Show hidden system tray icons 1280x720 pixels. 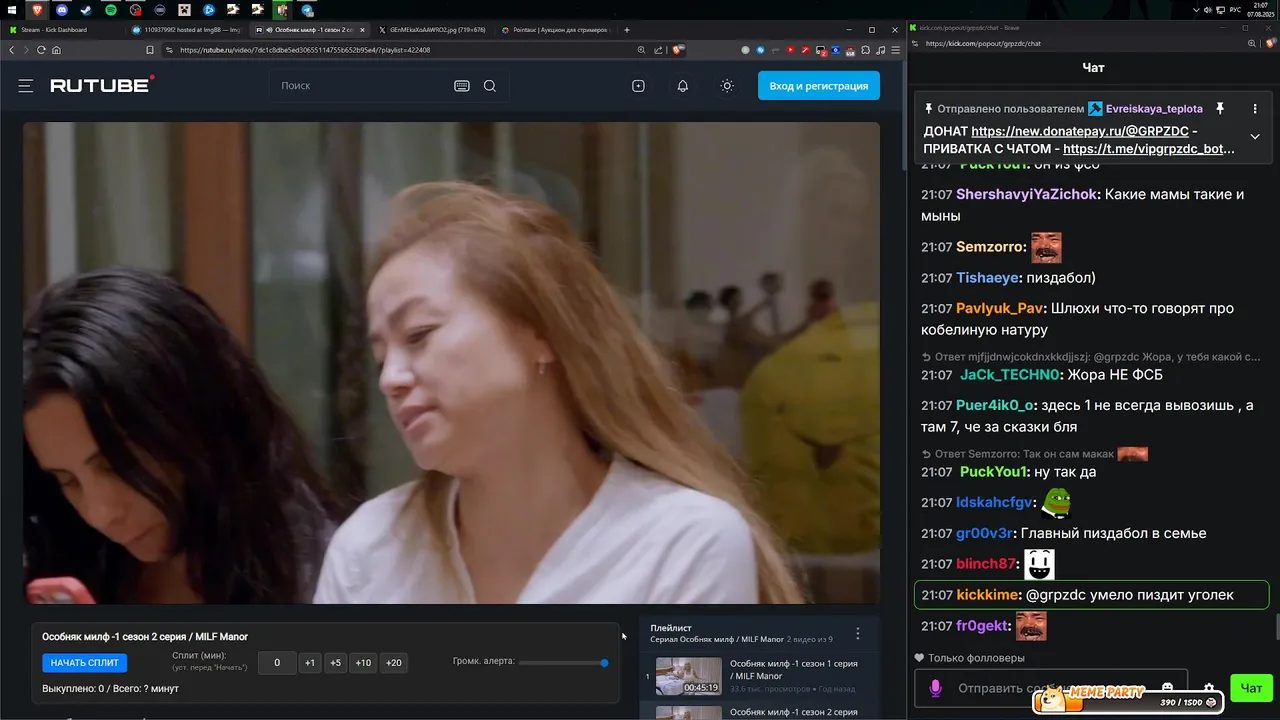pyautogui.click(x=1197, y=9)
